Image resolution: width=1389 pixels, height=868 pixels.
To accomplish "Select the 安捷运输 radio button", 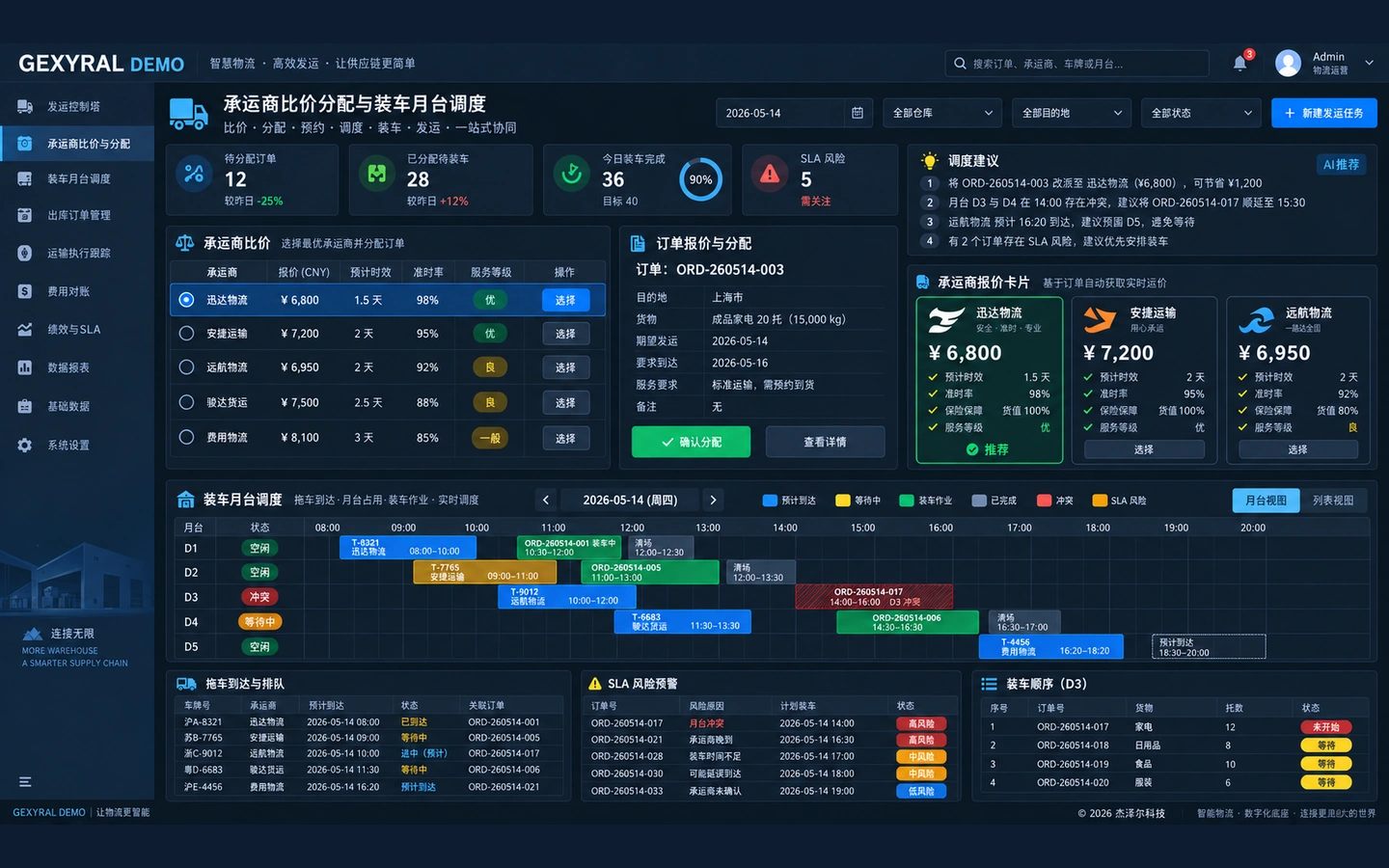I will [x=186, y=334].
